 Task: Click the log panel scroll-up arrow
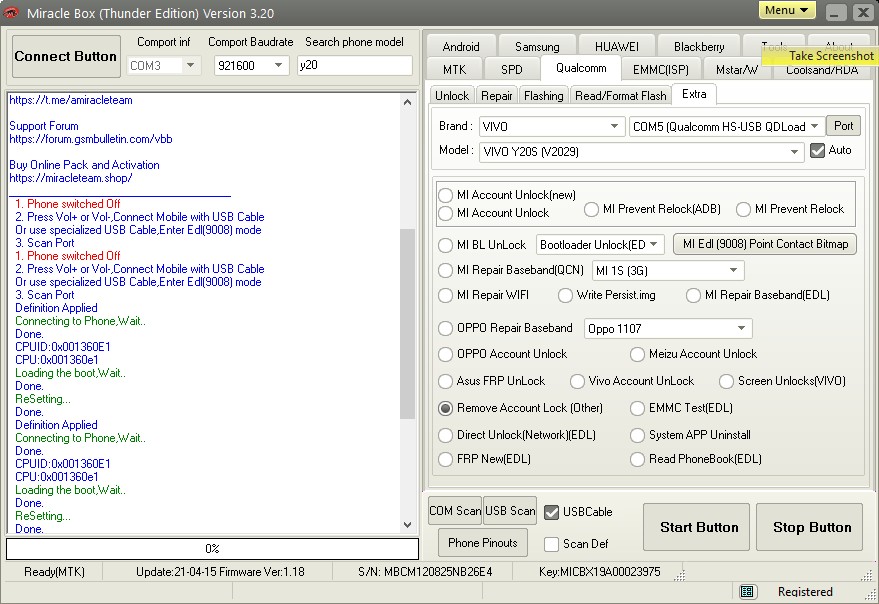point(408,102)
